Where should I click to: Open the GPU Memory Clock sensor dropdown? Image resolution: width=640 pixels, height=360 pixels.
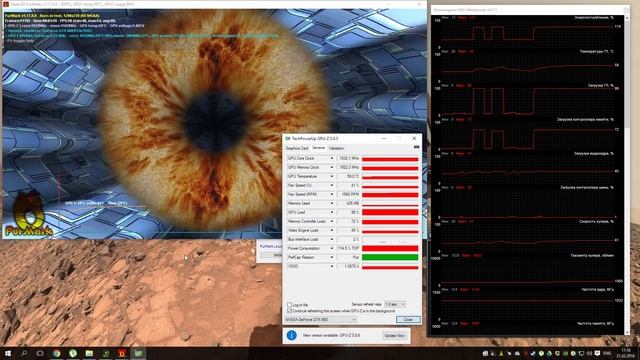pos(331,167)
